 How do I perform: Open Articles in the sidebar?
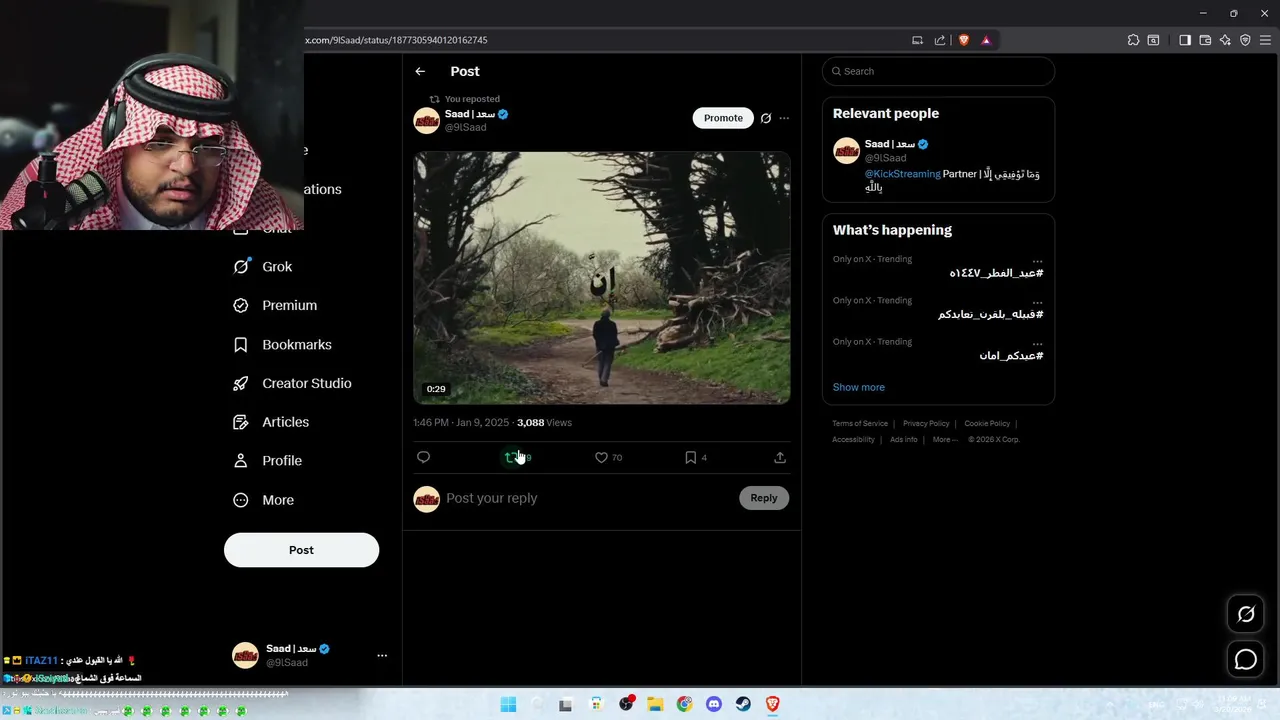pos(271,422)
